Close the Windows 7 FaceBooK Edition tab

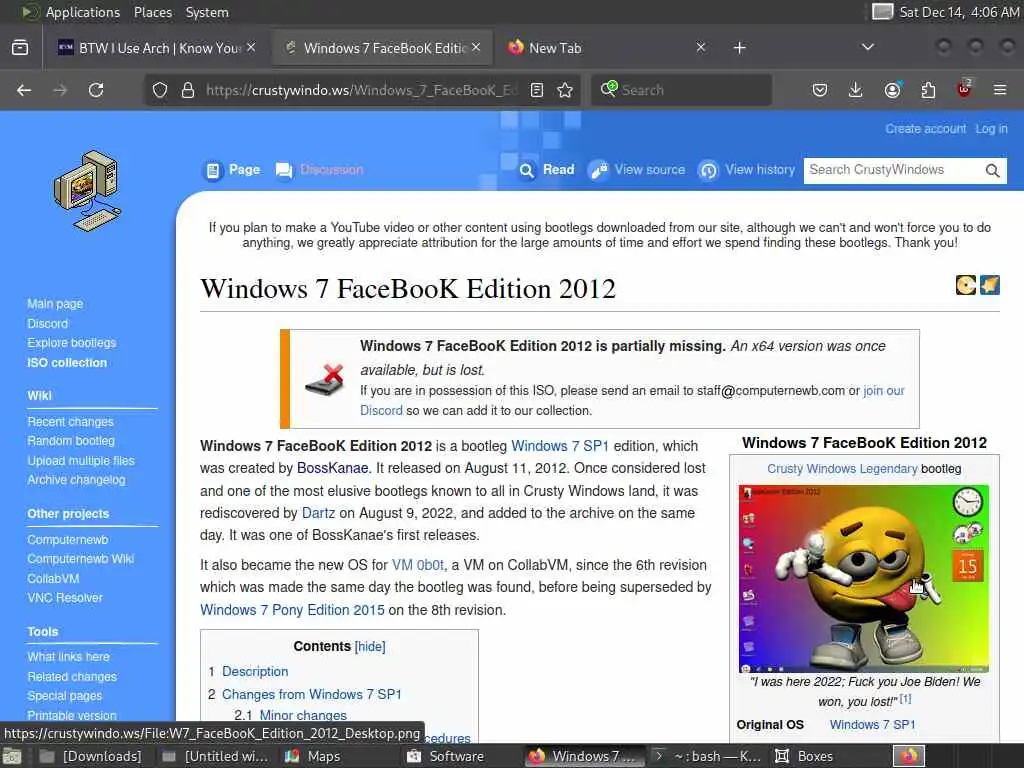476,48
